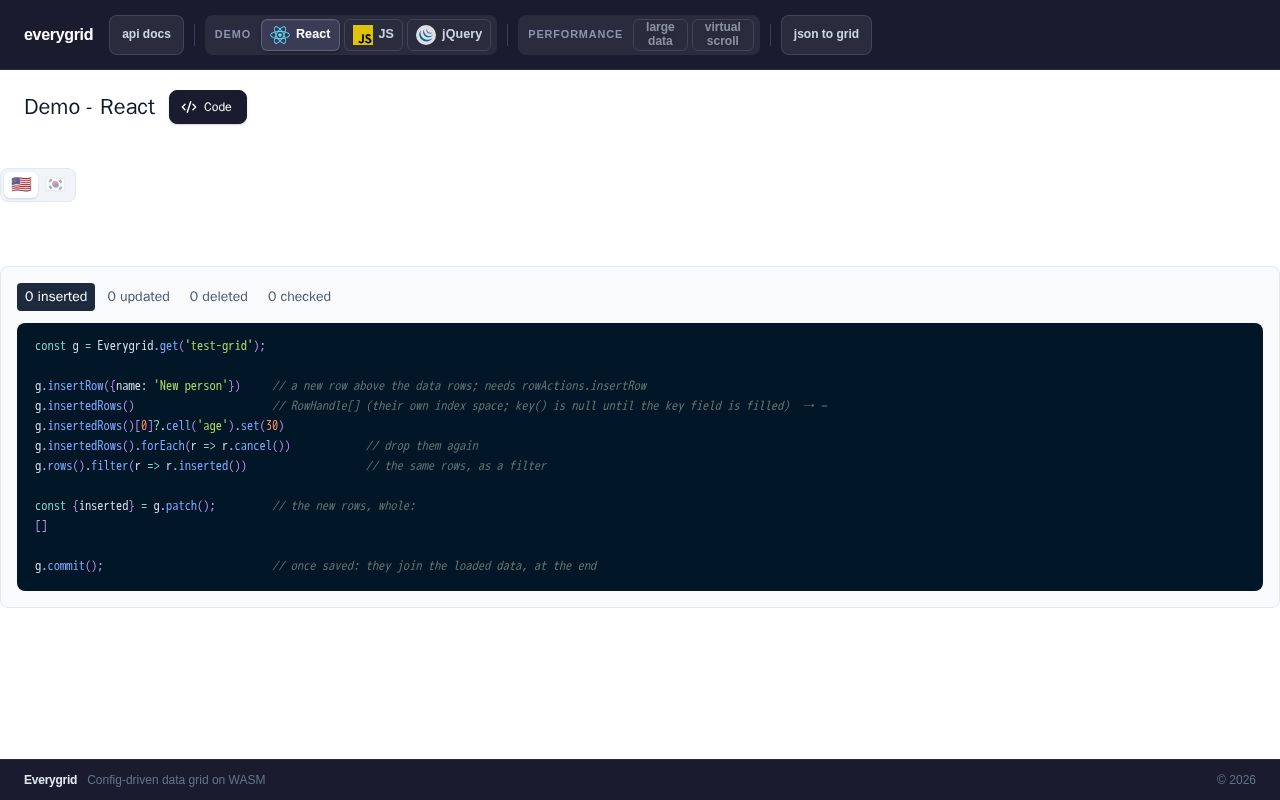The image size is (1280, 800).
Task: Click the "// the new rows, whole:" comment
Action: coord(344,506)
